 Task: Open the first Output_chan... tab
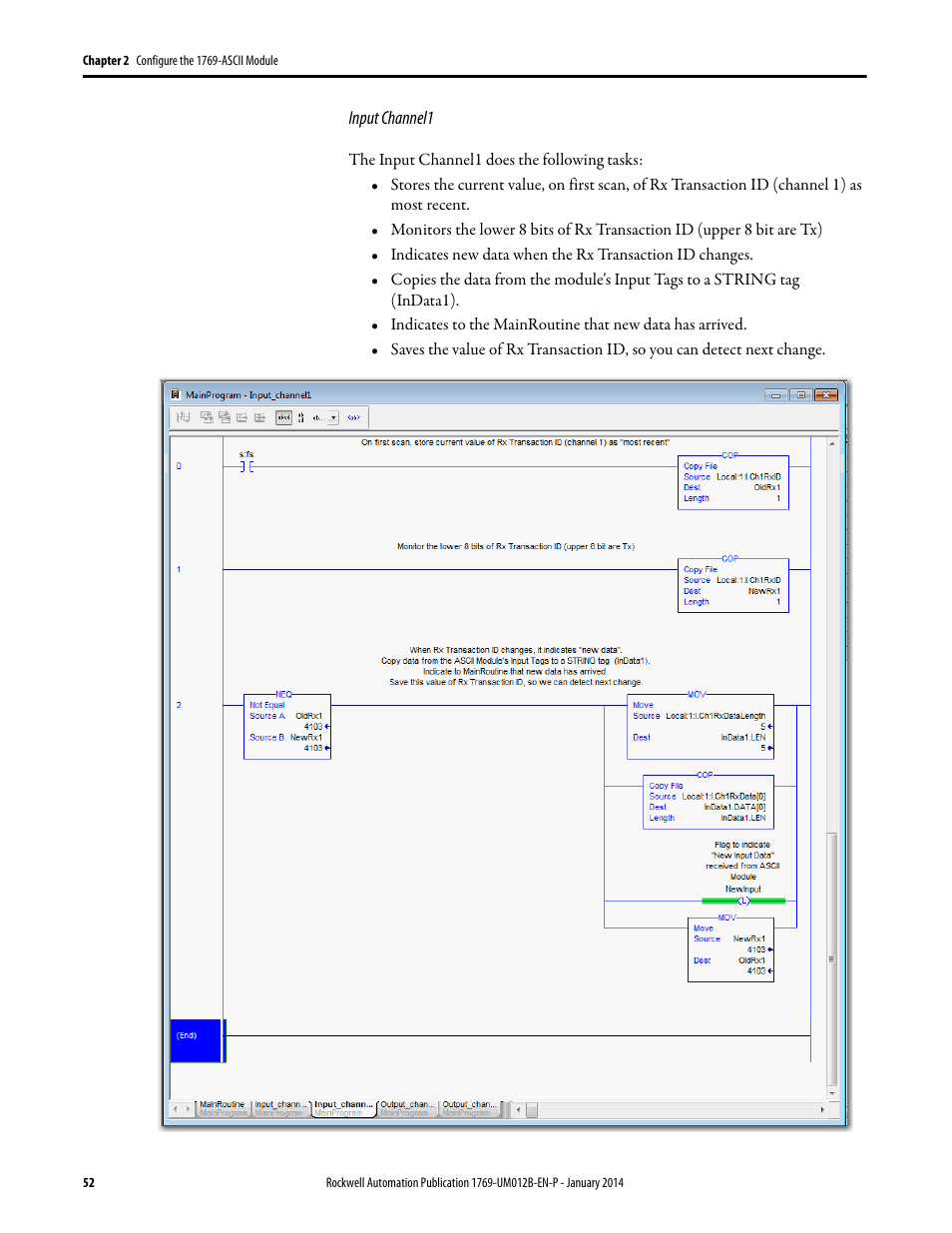point(407,1108)
